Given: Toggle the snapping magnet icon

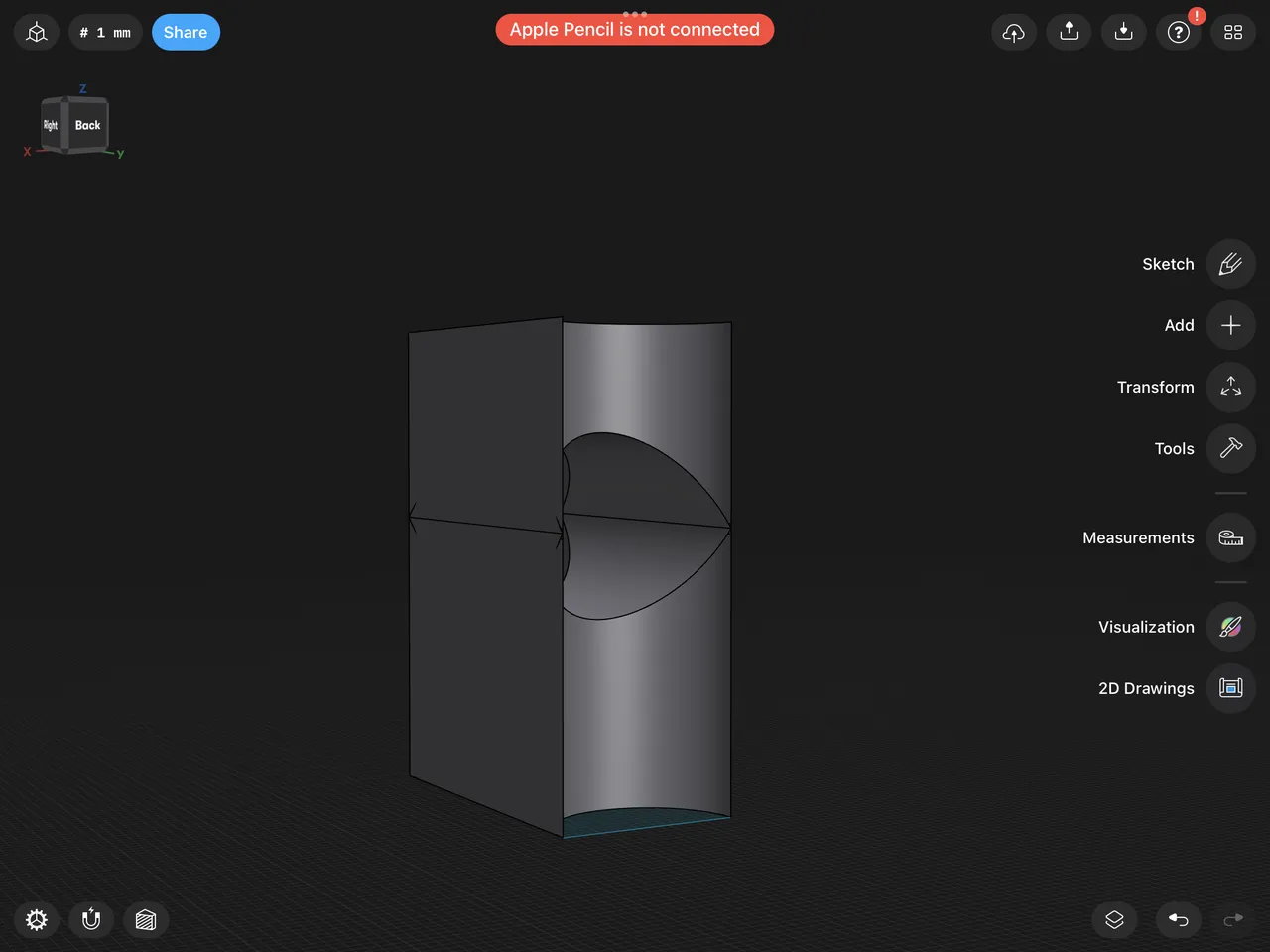Looking at the screenshot, I should tap(91, 920).
